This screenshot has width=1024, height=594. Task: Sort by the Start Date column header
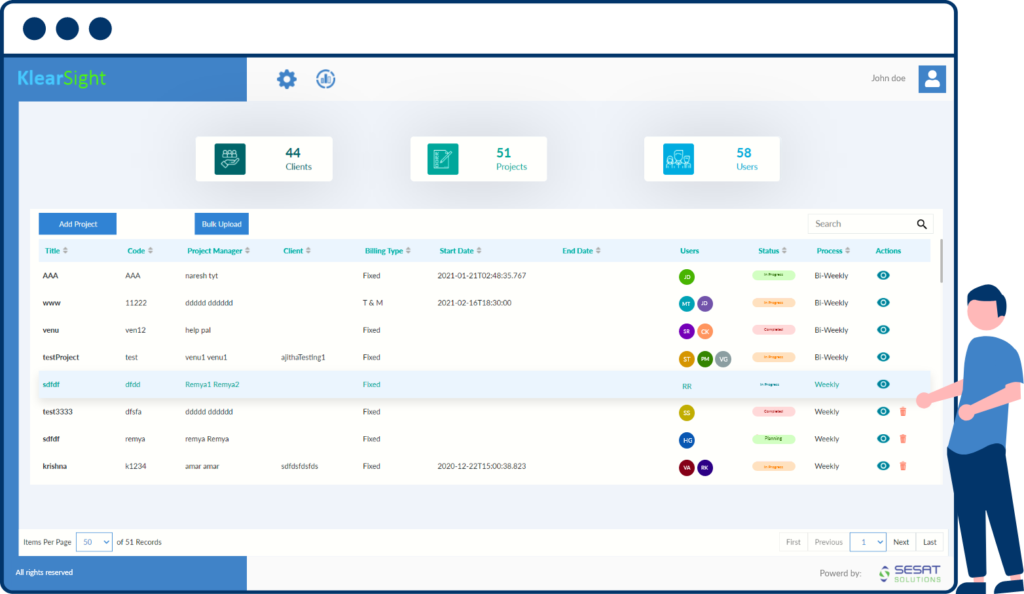tap(460, 251)
